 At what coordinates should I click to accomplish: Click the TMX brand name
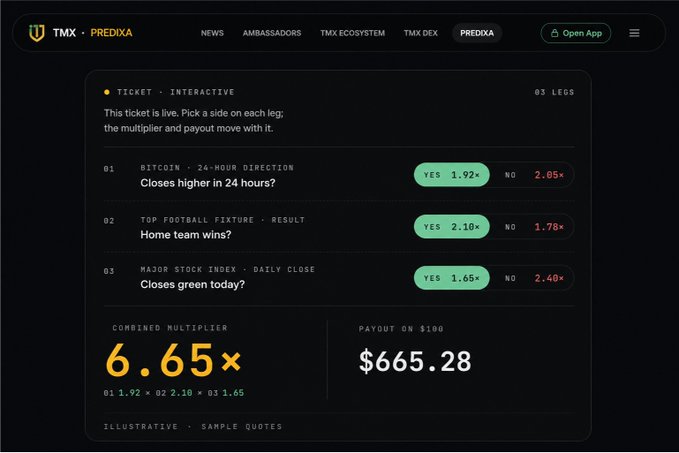pos(64,33)
